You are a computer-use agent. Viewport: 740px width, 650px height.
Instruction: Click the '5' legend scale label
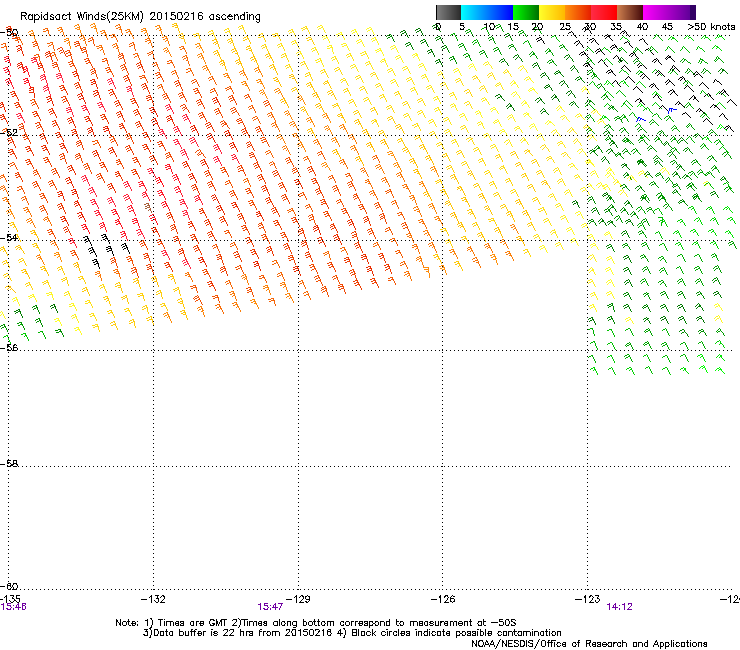(x=462, y=27)
